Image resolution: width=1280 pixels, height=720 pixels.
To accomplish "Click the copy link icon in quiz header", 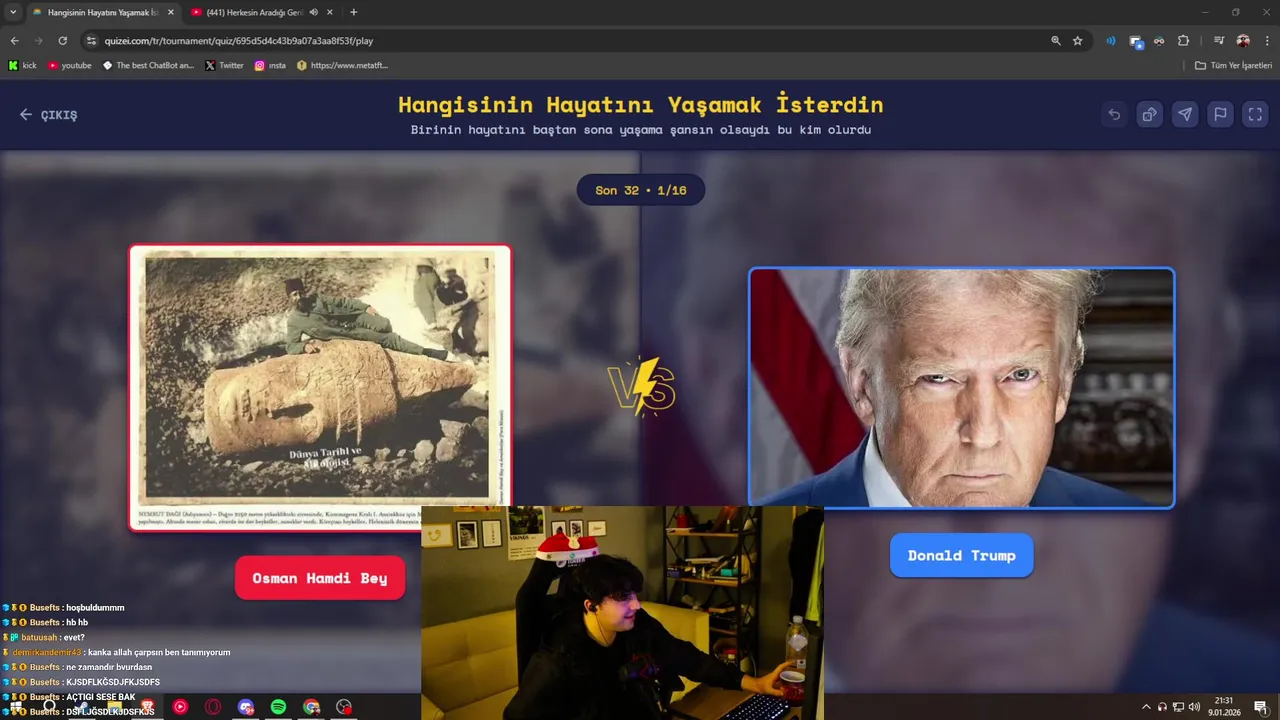I will point(1149,114).
